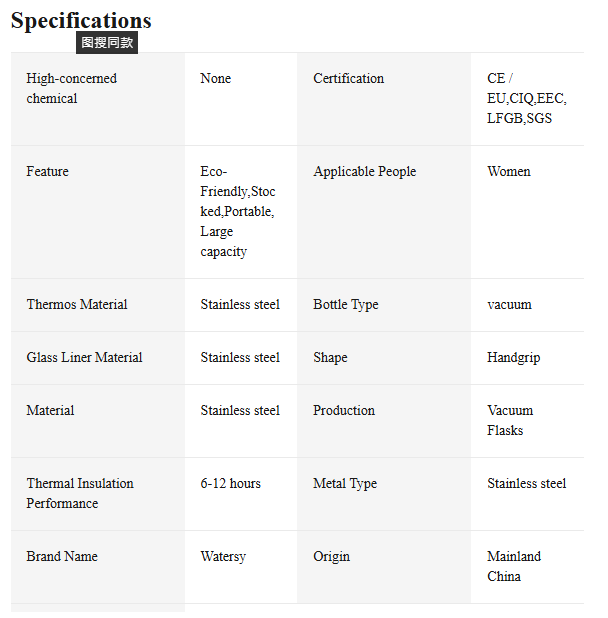Select the Women value cell
The height and width of the screenshot is (618, 608).
[x=509, y=172]
